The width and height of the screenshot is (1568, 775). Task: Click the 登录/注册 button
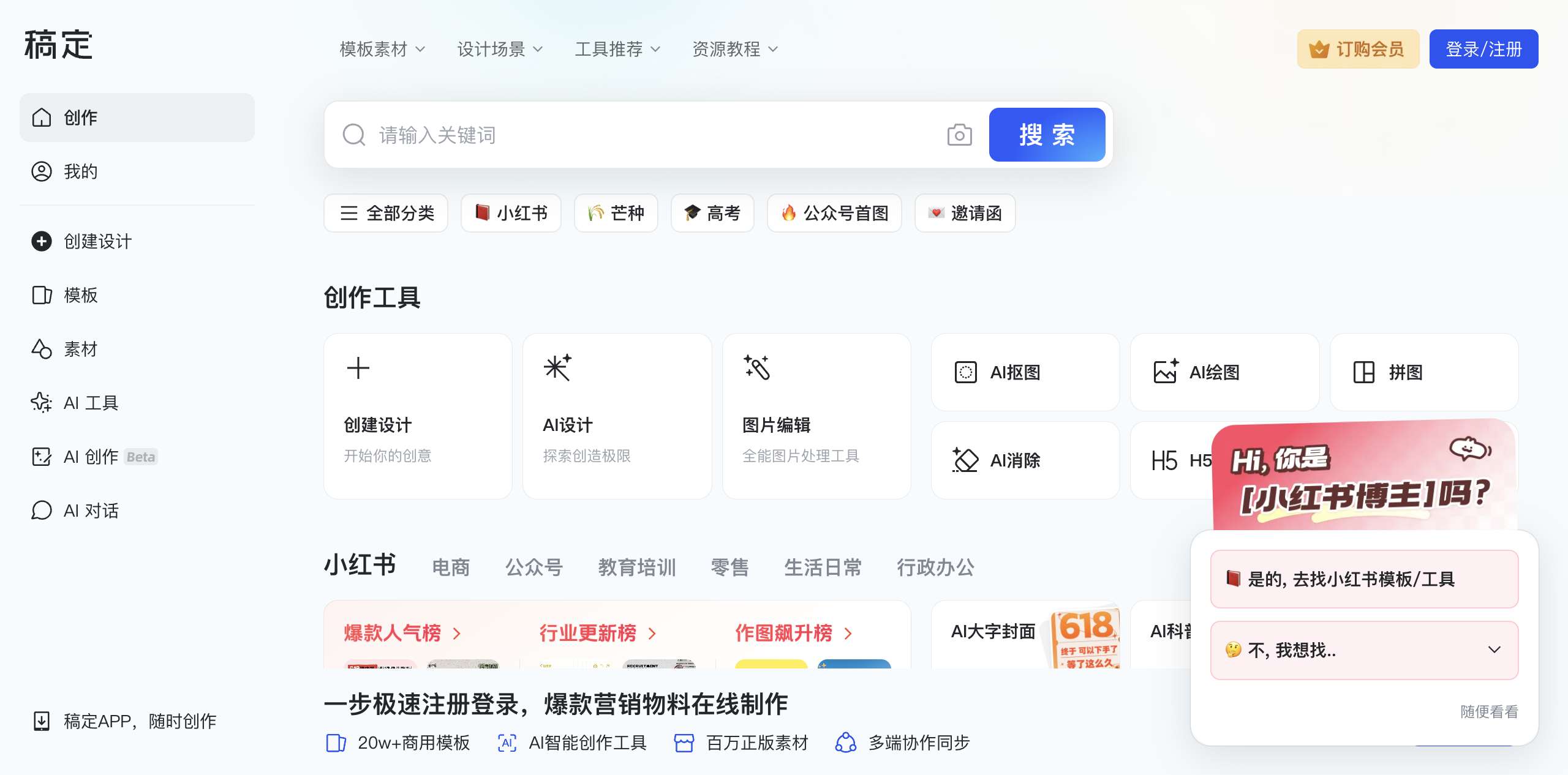tap(1483, 49)
